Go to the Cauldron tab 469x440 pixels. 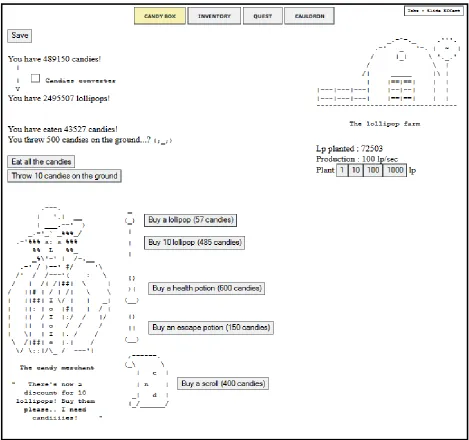click(x=309, y=16)
